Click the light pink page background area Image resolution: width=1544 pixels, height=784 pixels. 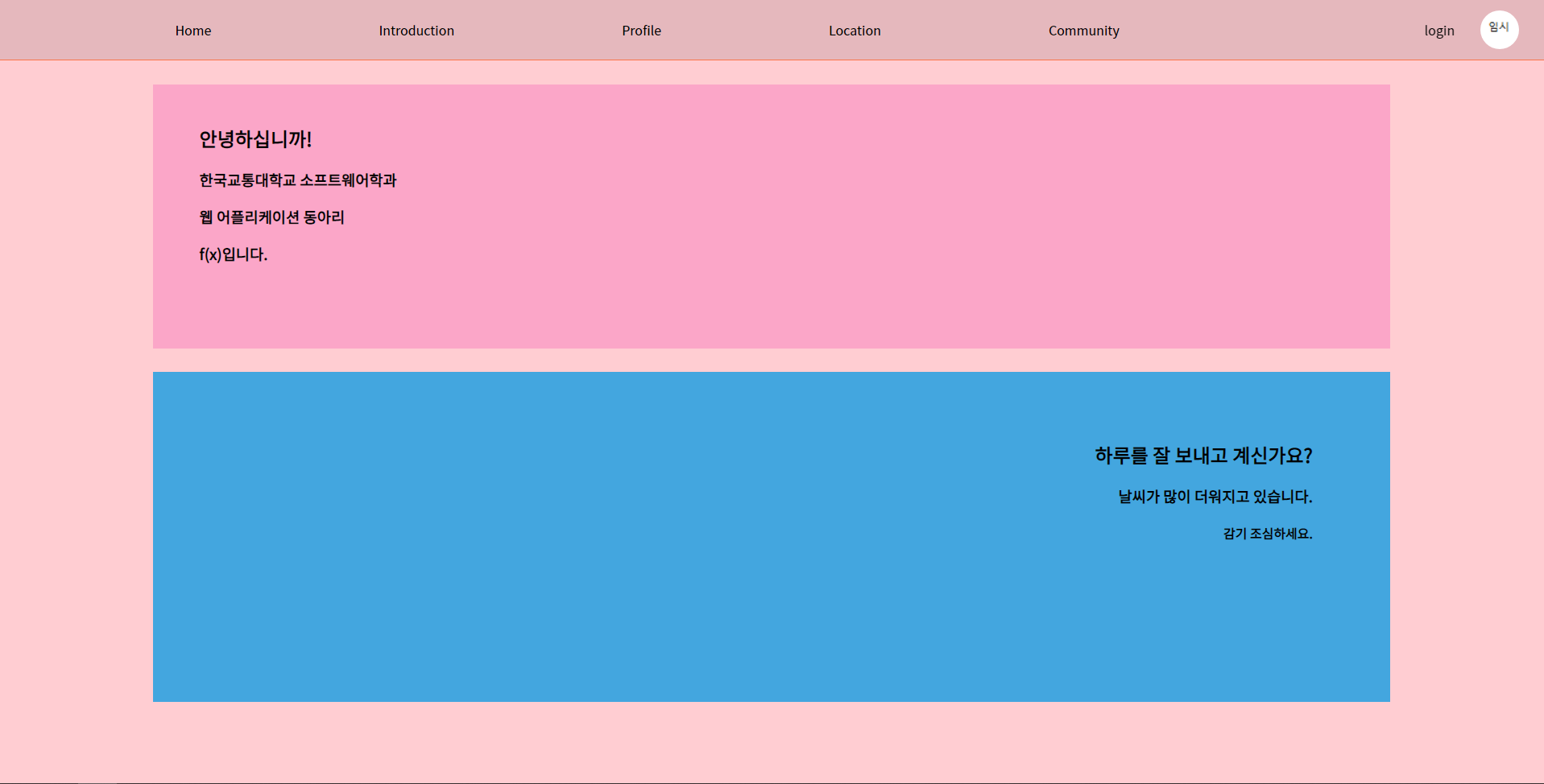[77, 402]
